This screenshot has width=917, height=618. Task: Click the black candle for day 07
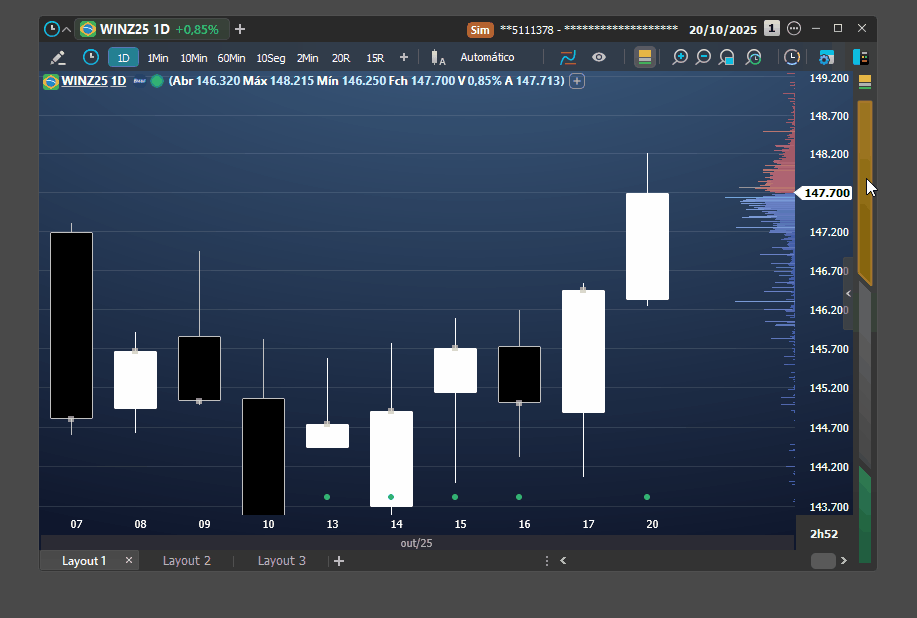click(71, 326)
